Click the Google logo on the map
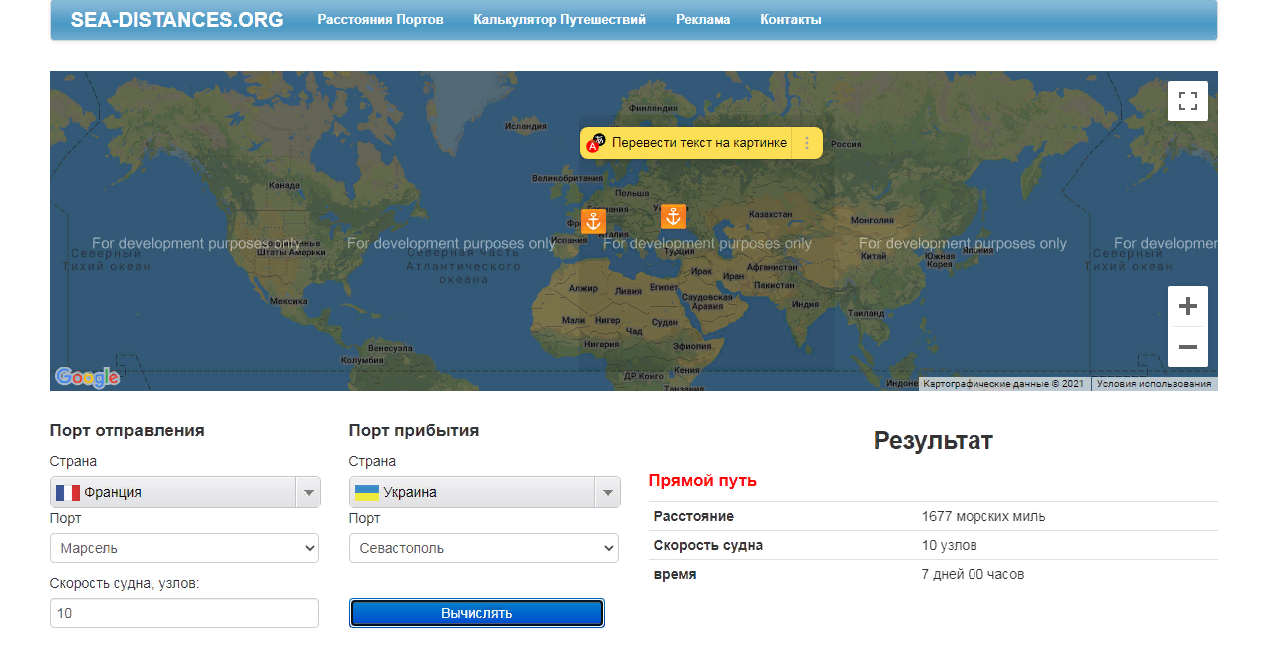 click(x=88, y=377)
